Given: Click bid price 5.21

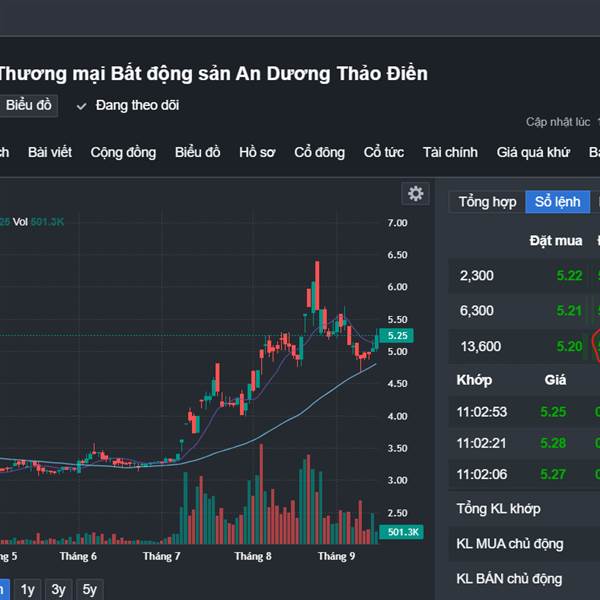Looking at the screenshot, I should point(569,311).
